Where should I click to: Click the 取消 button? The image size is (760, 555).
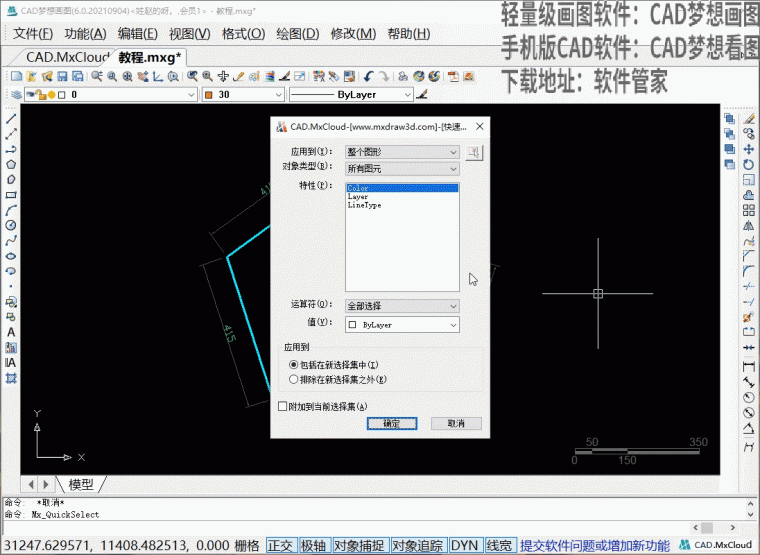tap(456, 423)
